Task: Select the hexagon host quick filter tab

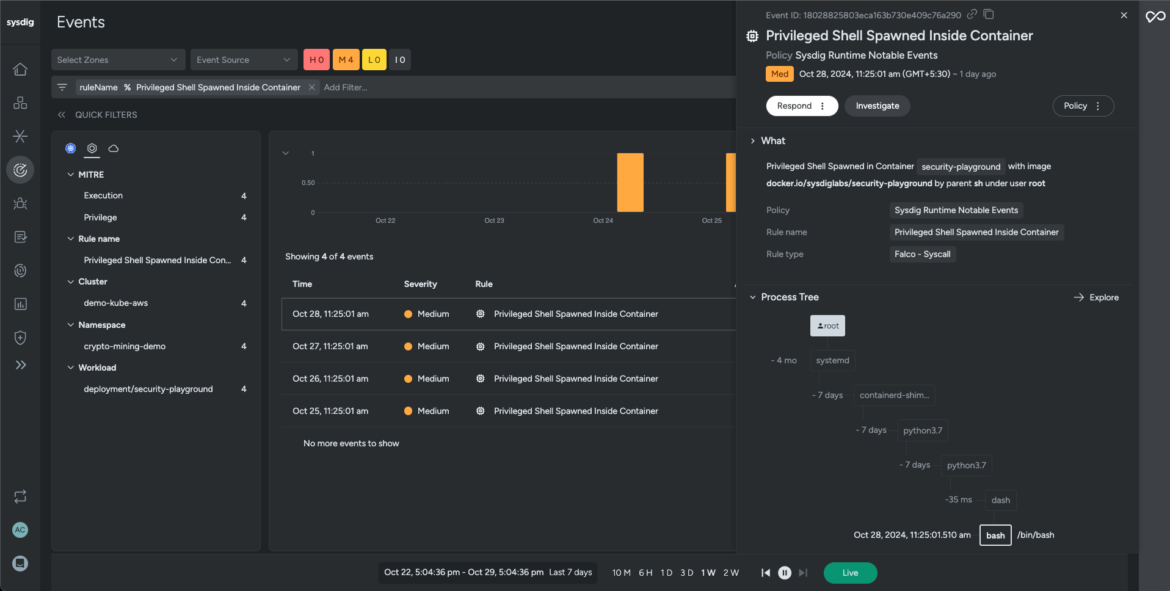Action: (92, 148)
